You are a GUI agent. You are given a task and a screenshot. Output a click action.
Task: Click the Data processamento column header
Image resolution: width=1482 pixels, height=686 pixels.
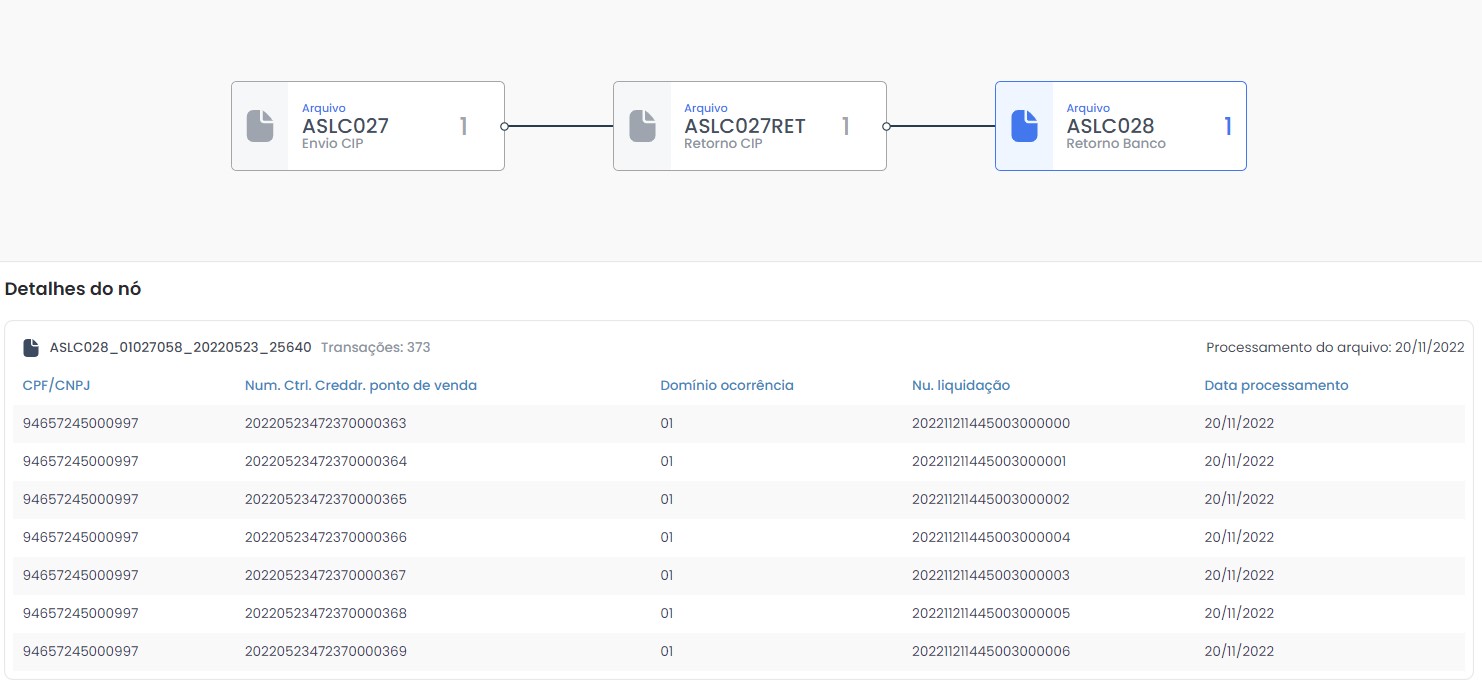click(x=1276, y=385)
